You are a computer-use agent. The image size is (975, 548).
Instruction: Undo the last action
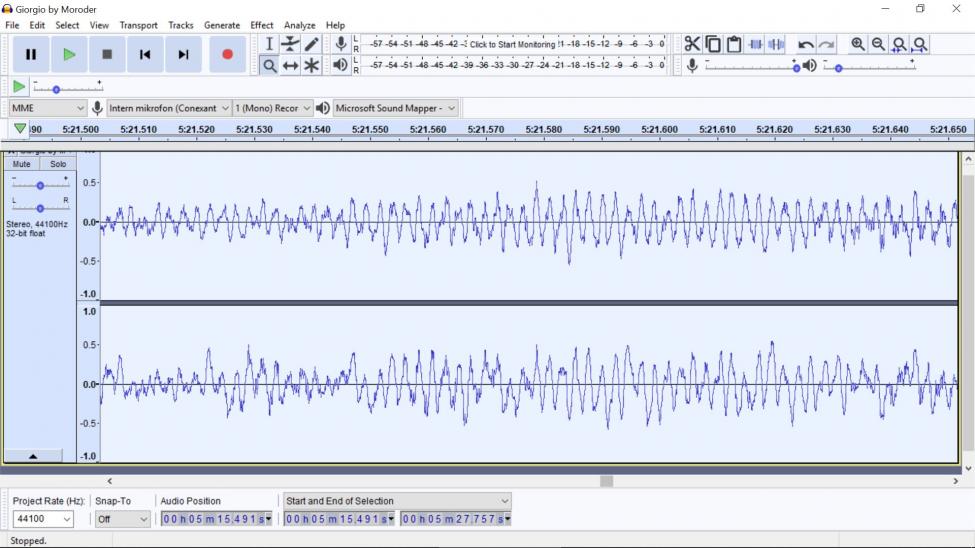(805, 44)
